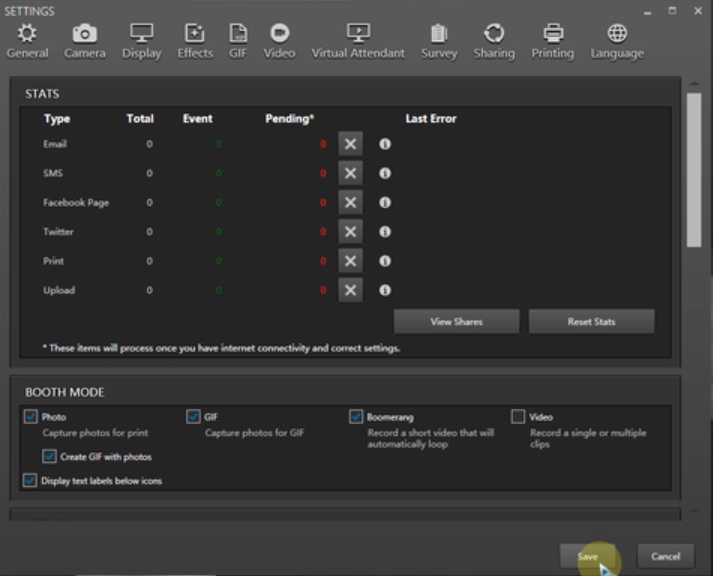This screenshot has width=713, height=576.
Task: Go to the Display settings icon
Action: tap(141, 34)
